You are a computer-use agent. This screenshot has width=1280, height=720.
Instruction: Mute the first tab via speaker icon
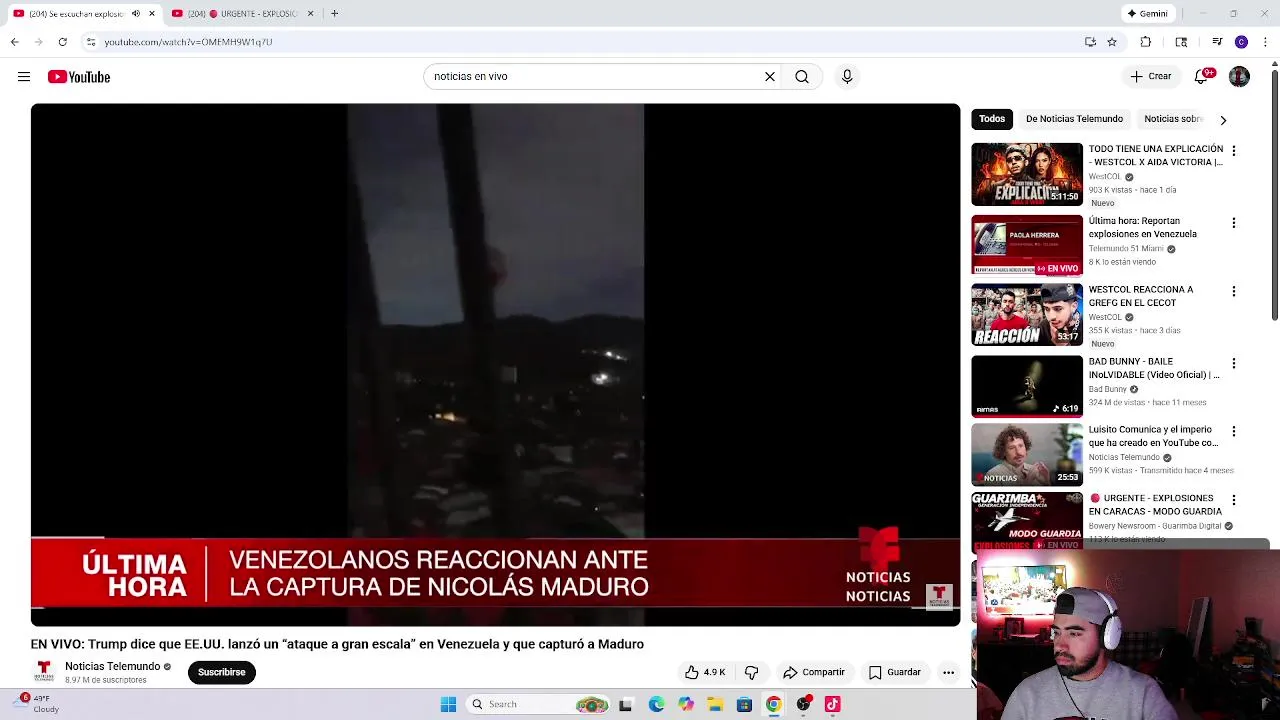click(136, 14)
